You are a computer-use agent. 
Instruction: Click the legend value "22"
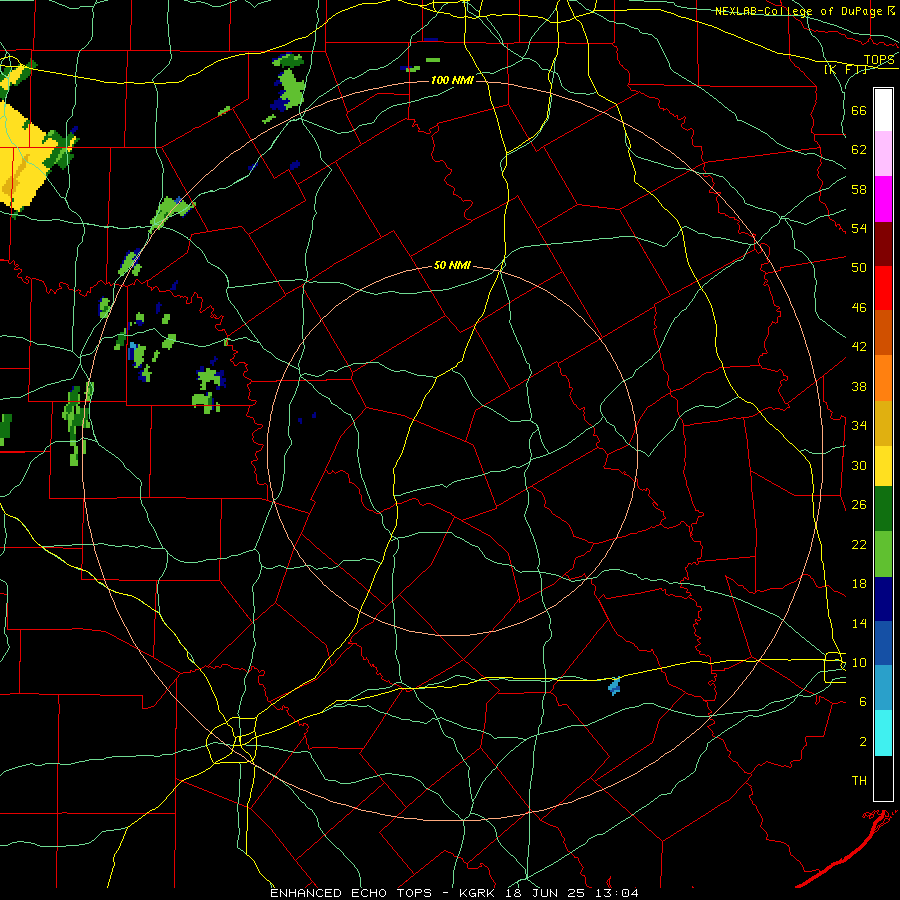859,544
